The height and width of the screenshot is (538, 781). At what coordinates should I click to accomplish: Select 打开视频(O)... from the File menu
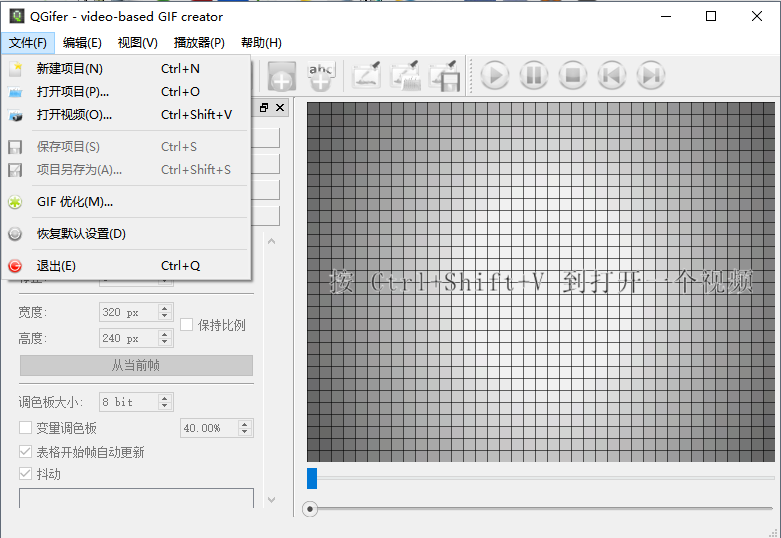74,115
